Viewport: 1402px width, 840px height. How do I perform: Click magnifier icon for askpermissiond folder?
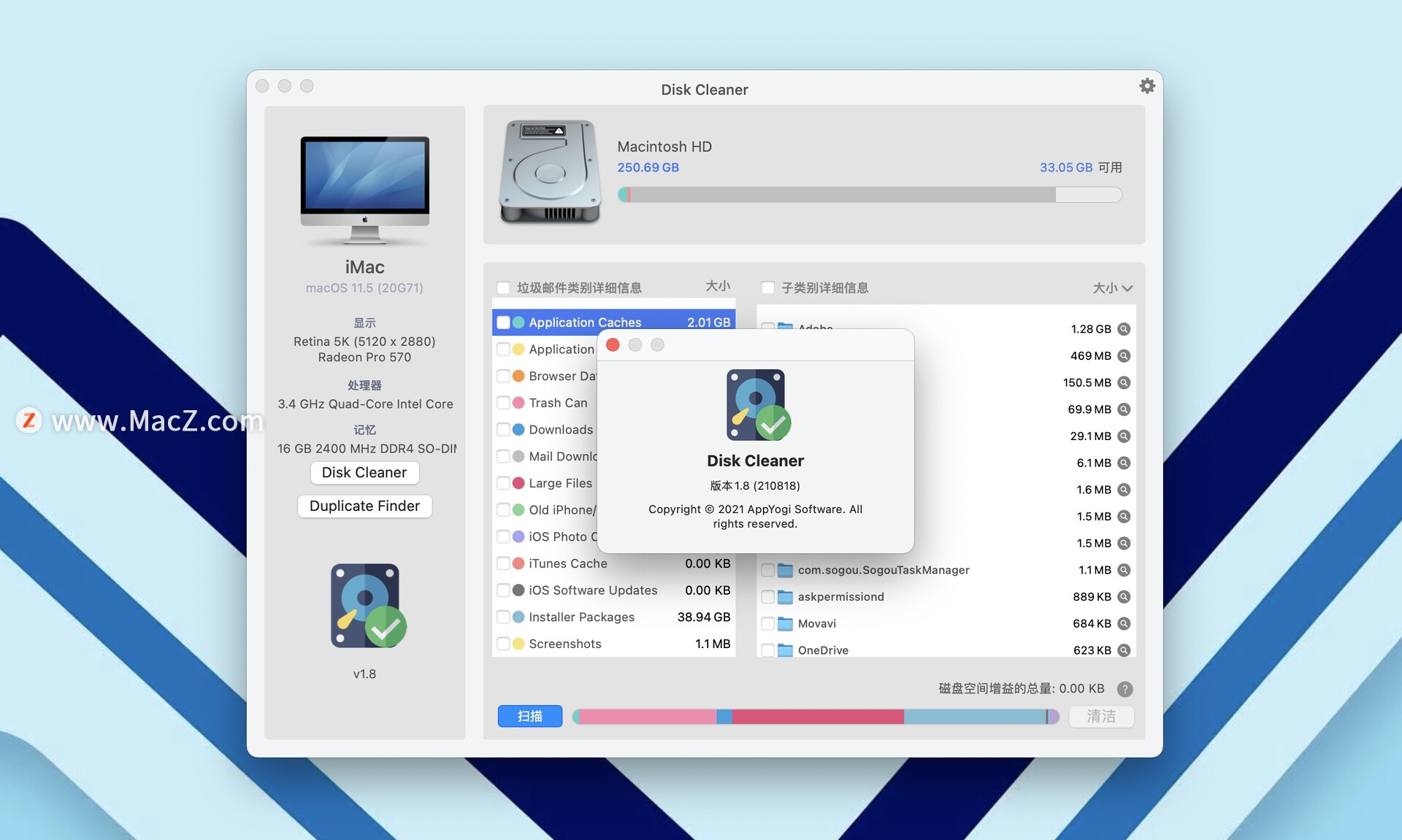coord(1124,597)
